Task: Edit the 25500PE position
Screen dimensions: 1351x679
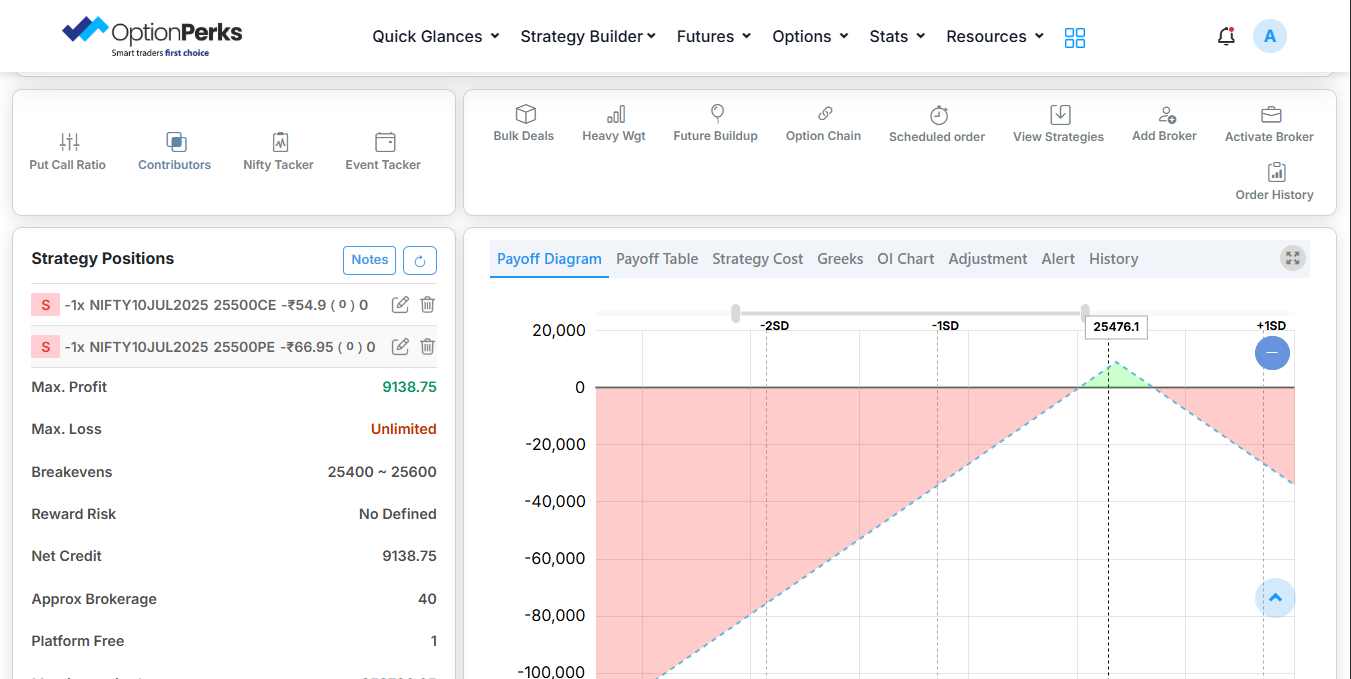Action: (400, 347)
